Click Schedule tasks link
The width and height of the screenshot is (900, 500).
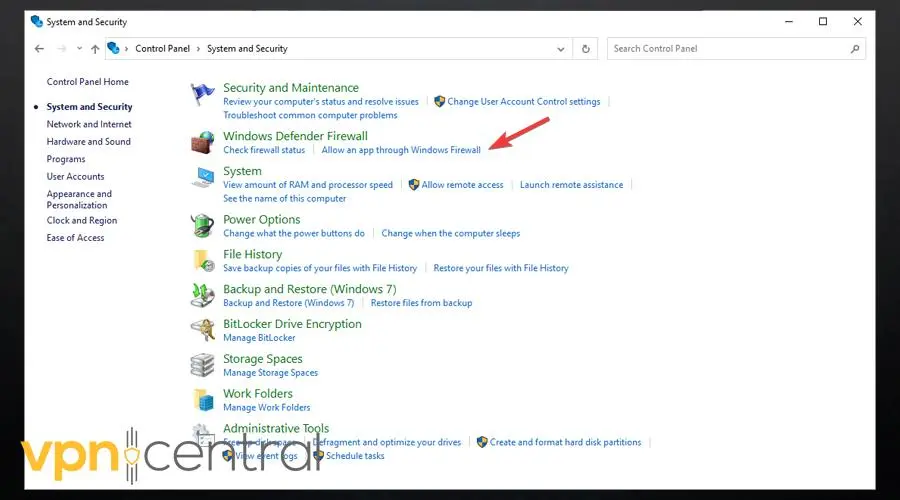point(355,456)
